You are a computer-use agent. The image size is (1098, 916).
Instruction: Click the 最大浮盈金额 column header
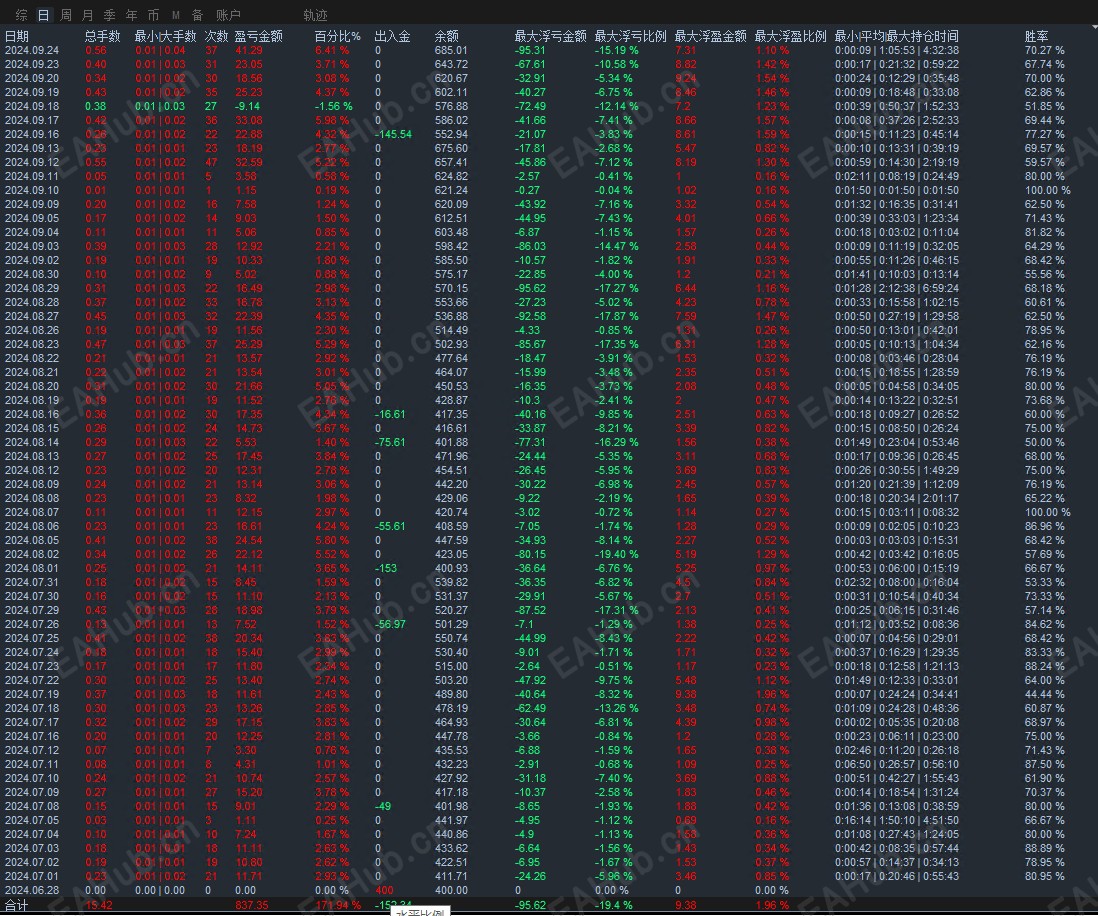pos(710,36)
